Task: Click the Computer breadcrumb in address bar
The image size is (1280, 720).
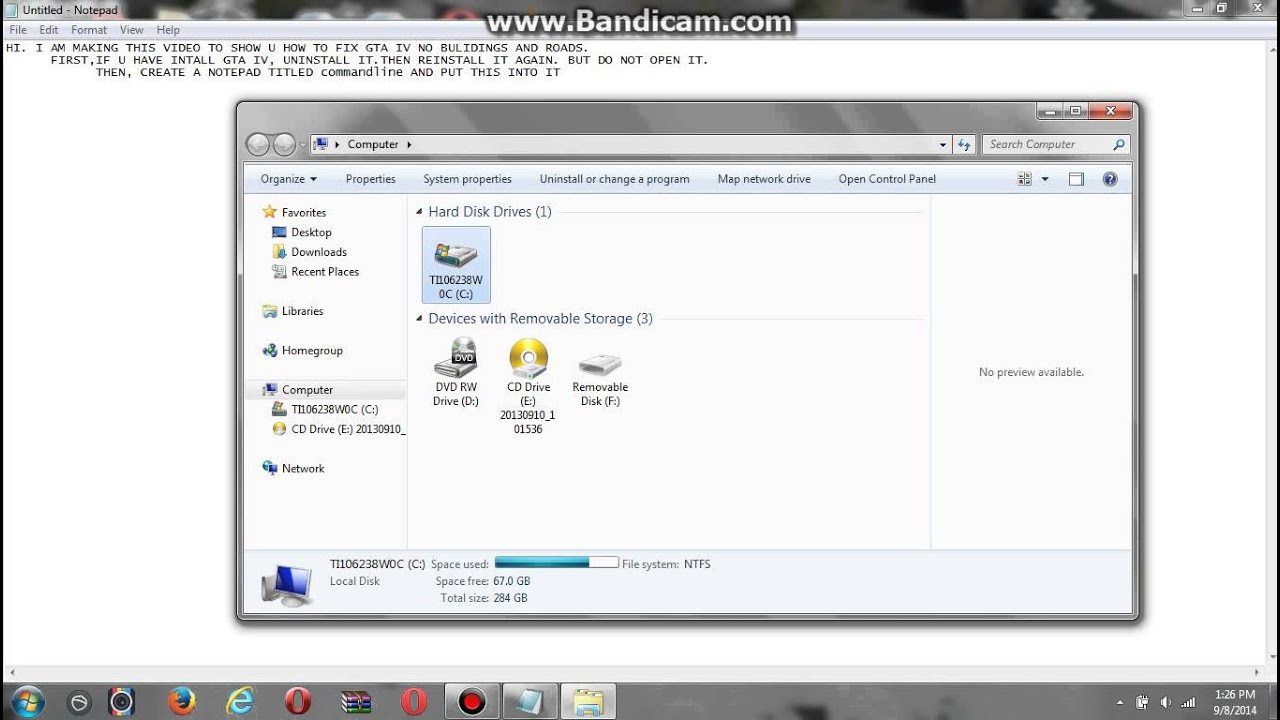Action: 373,144
